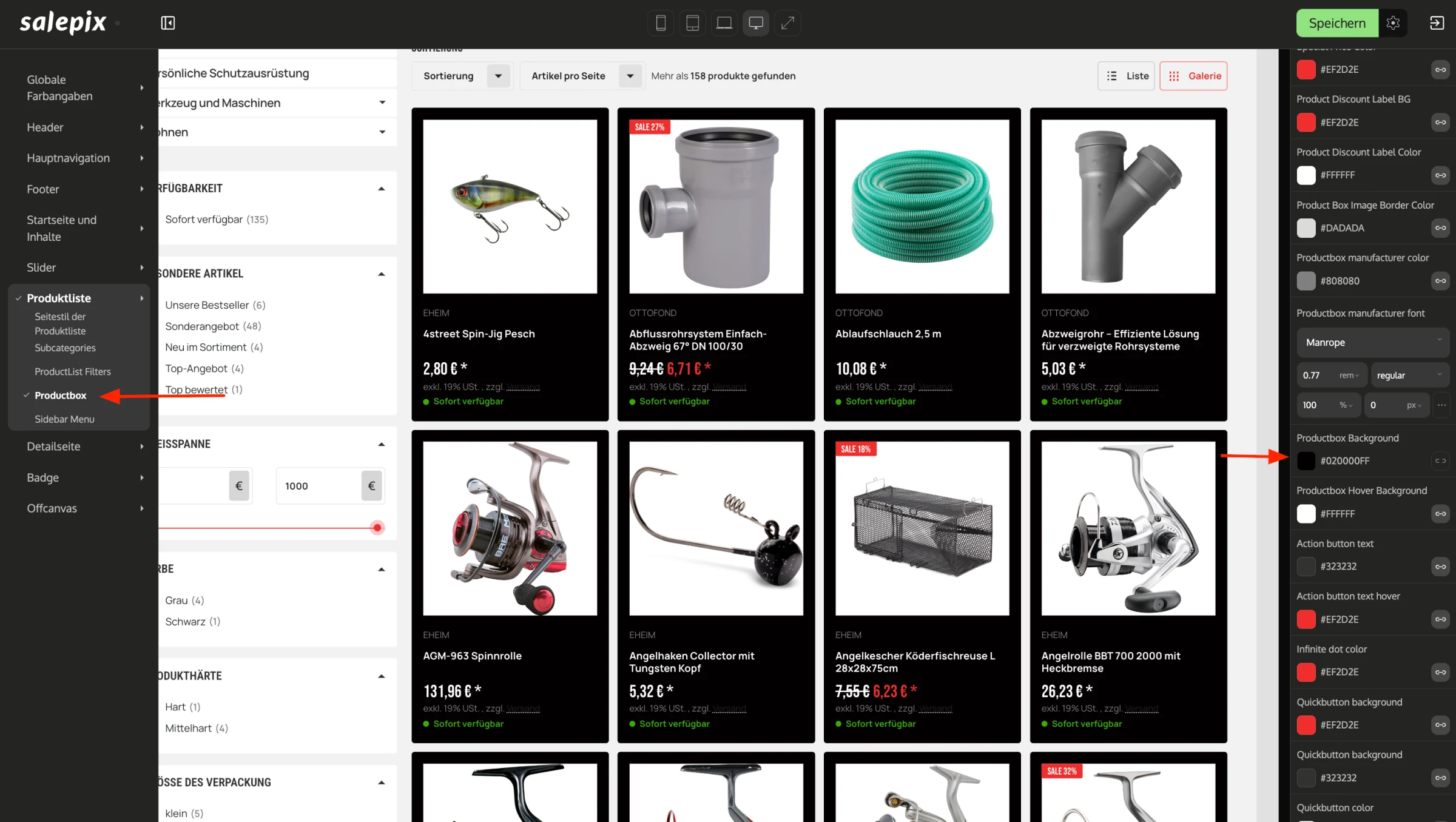1456x822 pixels.
Task: Open Seitestil der Produktliste submenu item
Action: pyautogui.click(x=60, y=324)
